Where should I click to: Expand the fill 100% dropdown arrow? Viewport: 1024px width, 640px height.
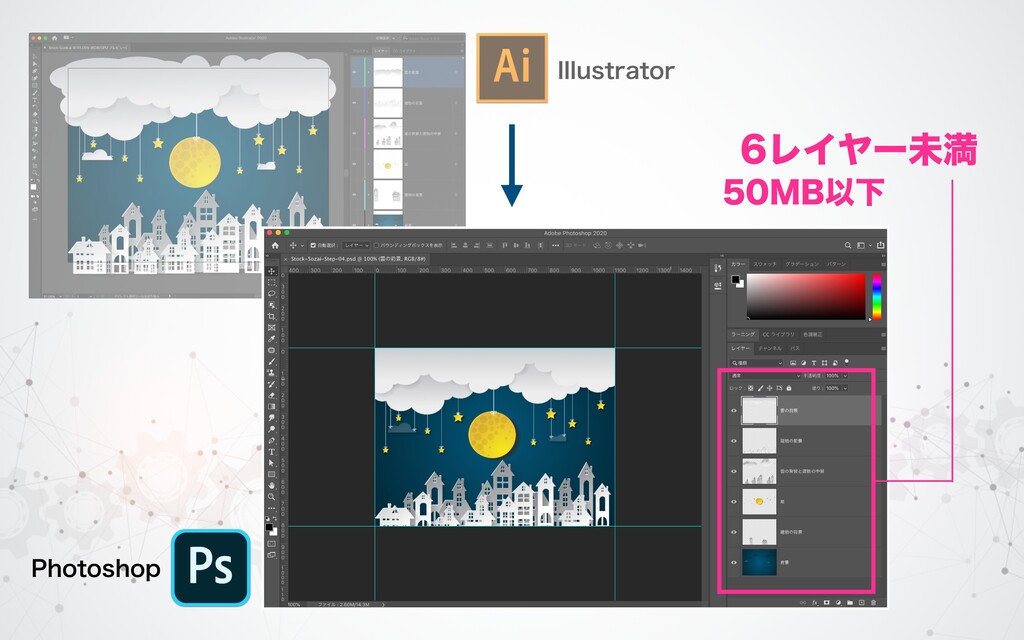click(x=845, y=388)
